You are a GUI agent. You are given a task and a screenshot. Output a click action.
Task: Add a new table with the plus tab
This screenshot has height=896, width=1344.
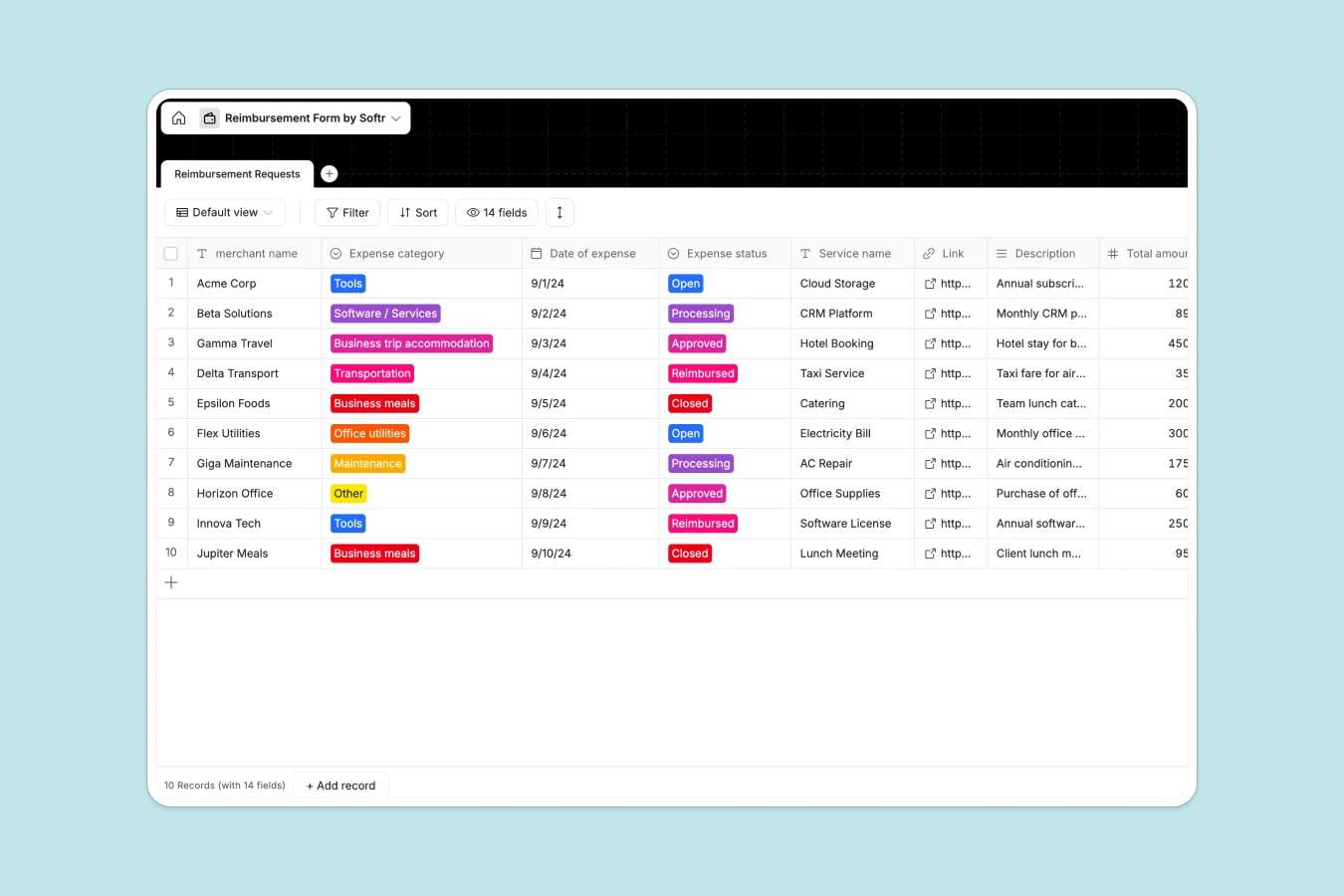click(330, 173)
